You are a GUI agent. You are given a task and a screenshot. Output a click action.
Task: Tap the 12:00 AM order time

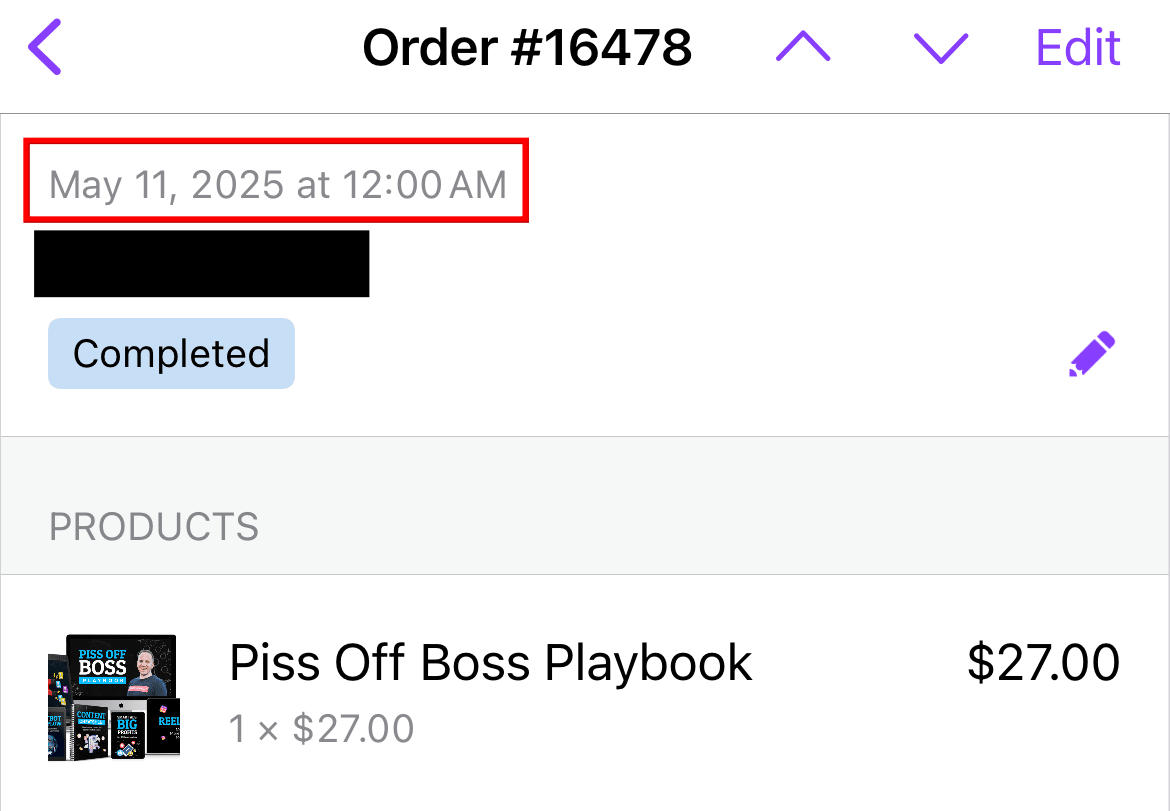[x=424, y=185]
